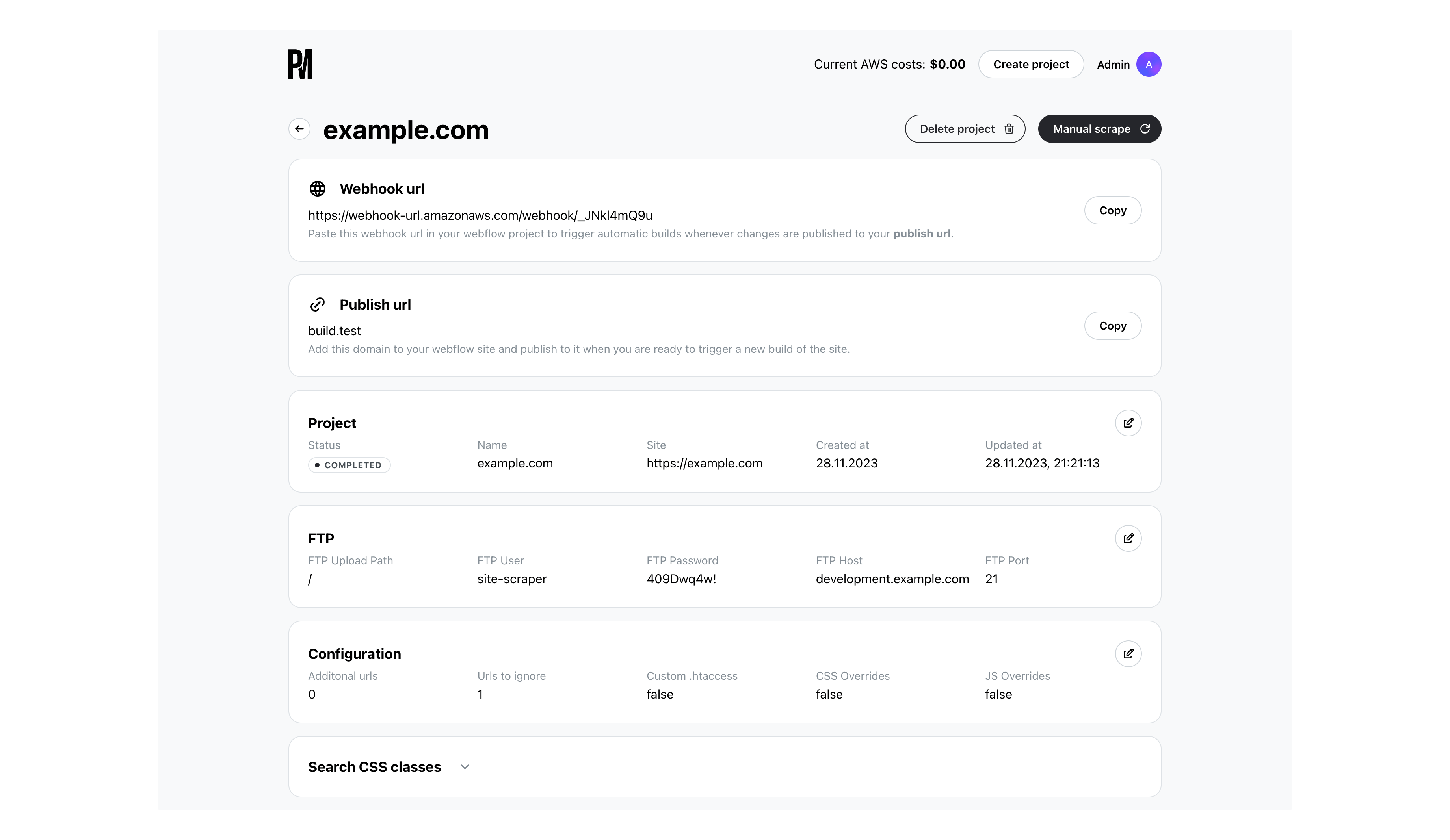
Task: Click the Search CSS classes heading
Action: pos(375,767)
